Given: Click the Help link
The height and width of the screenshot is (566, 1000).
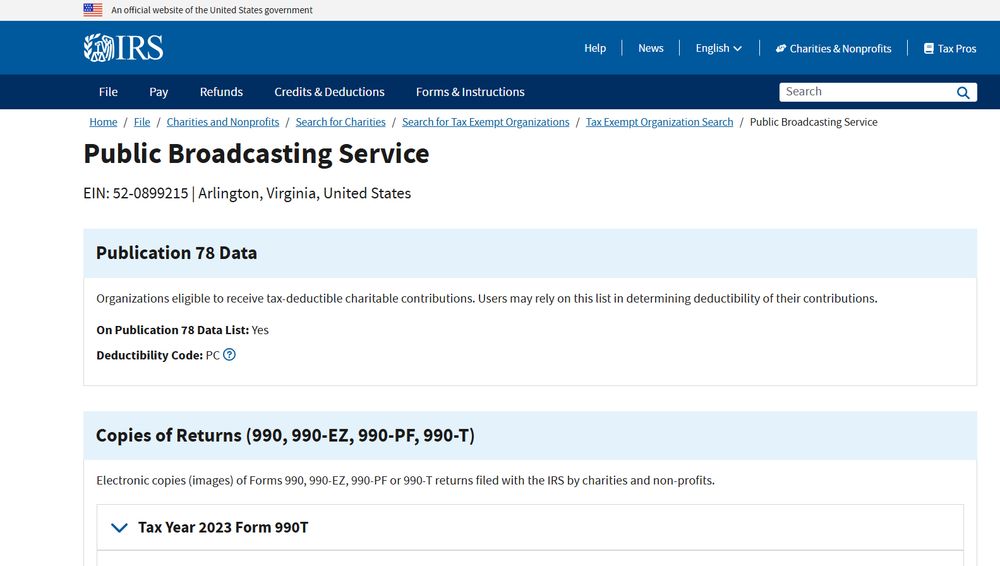Looking at the screenshot, I should [595, 48].
